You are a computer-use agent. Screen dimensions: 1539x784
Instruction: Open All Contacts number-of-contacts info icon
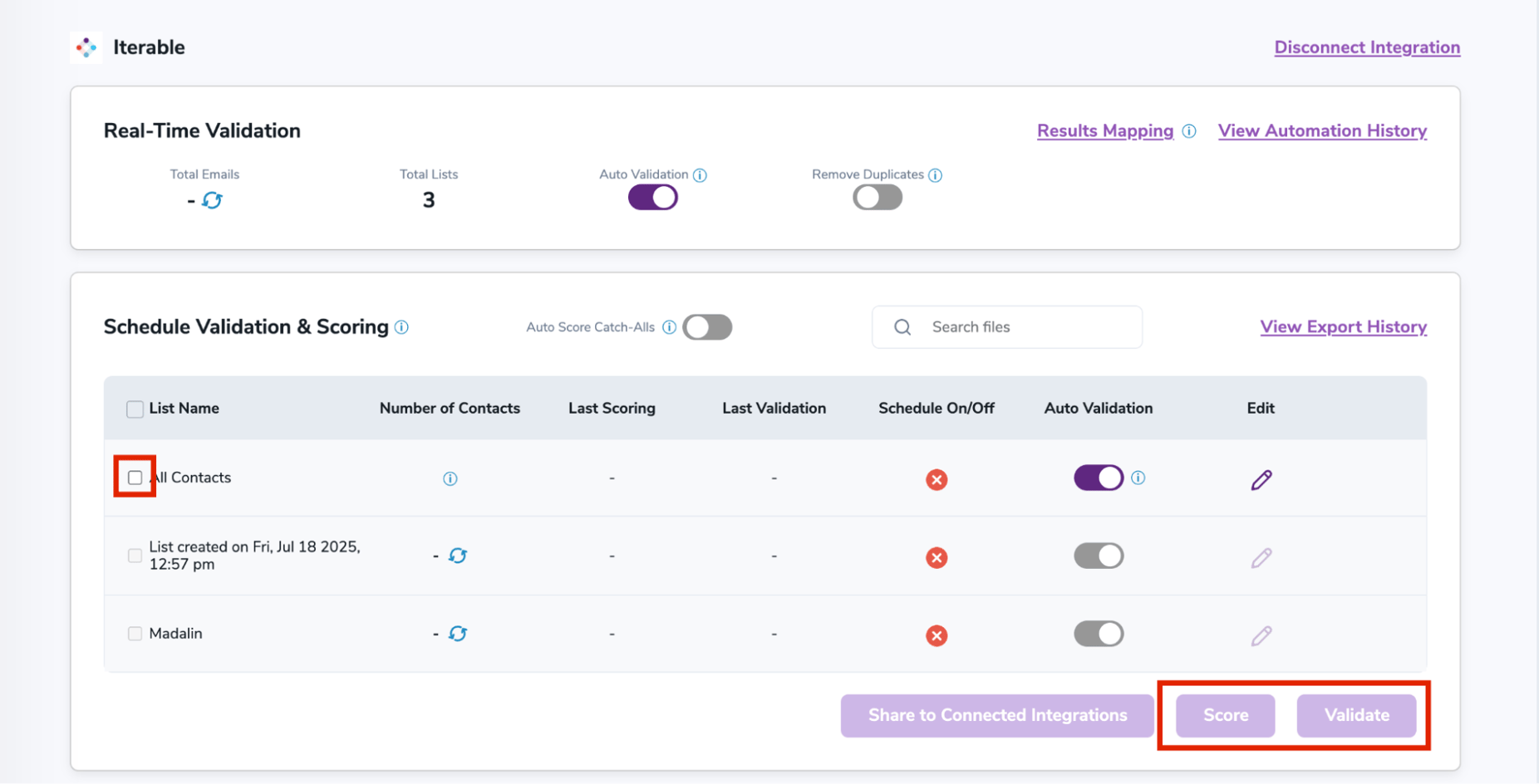point(450,478)
